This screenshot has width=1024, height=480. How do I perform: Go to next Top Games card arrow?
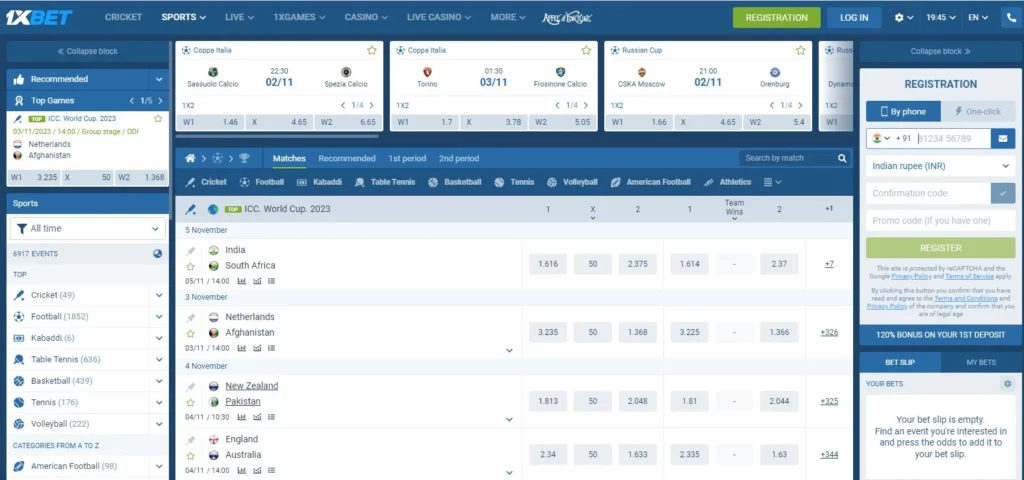(x=161, y=101)
